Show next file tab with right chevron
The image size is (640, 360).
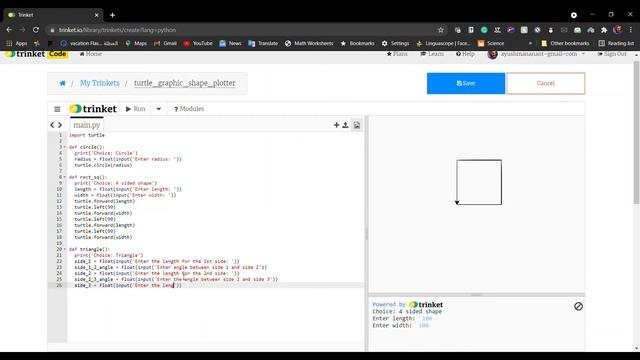click(60, 125)
